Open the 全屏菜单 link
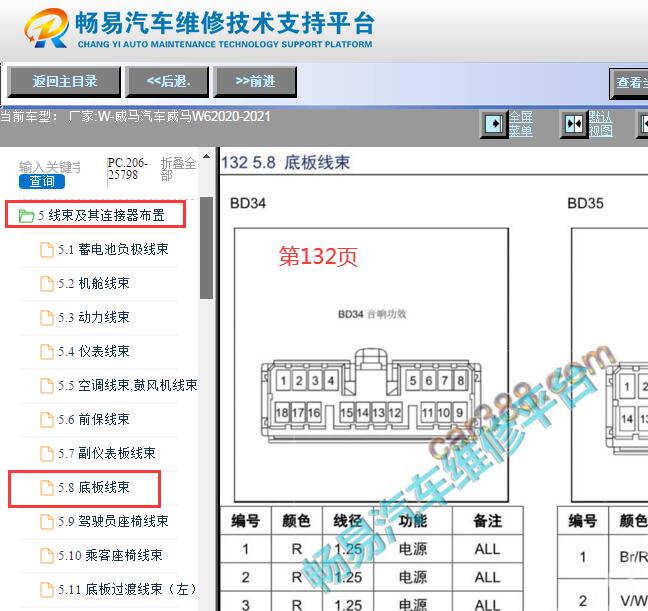The width and height of the screenshot is (648, 611). coord(520,124)
